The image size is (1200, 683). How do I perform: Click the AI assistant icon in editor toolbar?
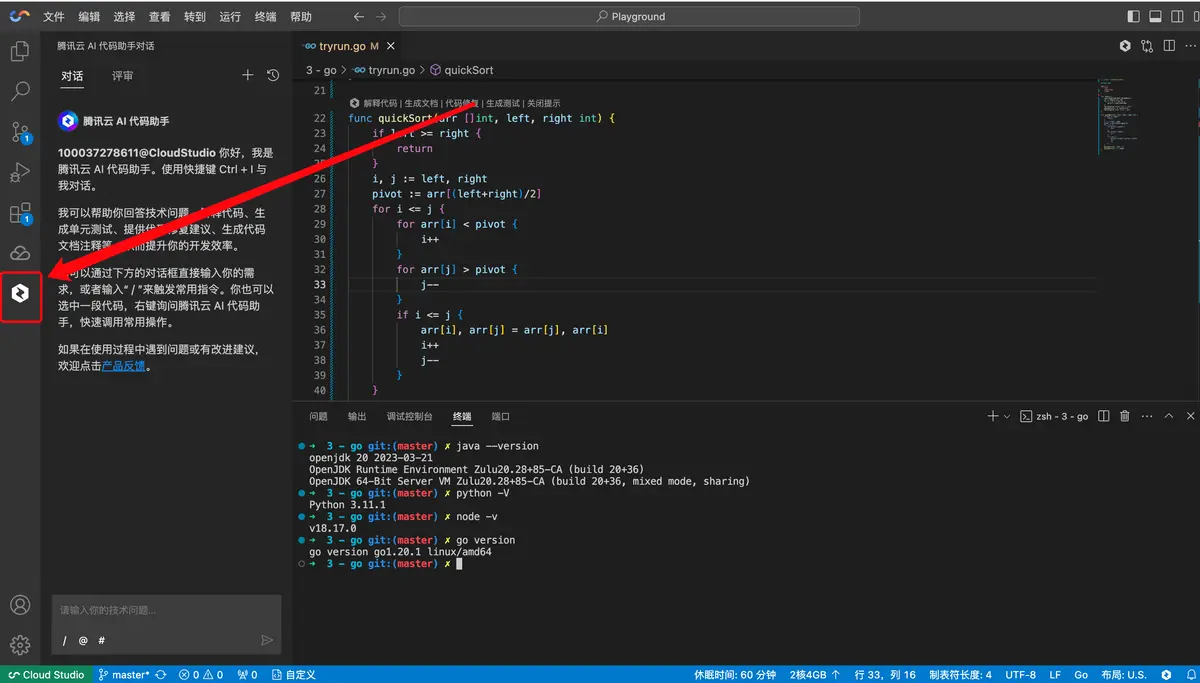coord(1125,46)
